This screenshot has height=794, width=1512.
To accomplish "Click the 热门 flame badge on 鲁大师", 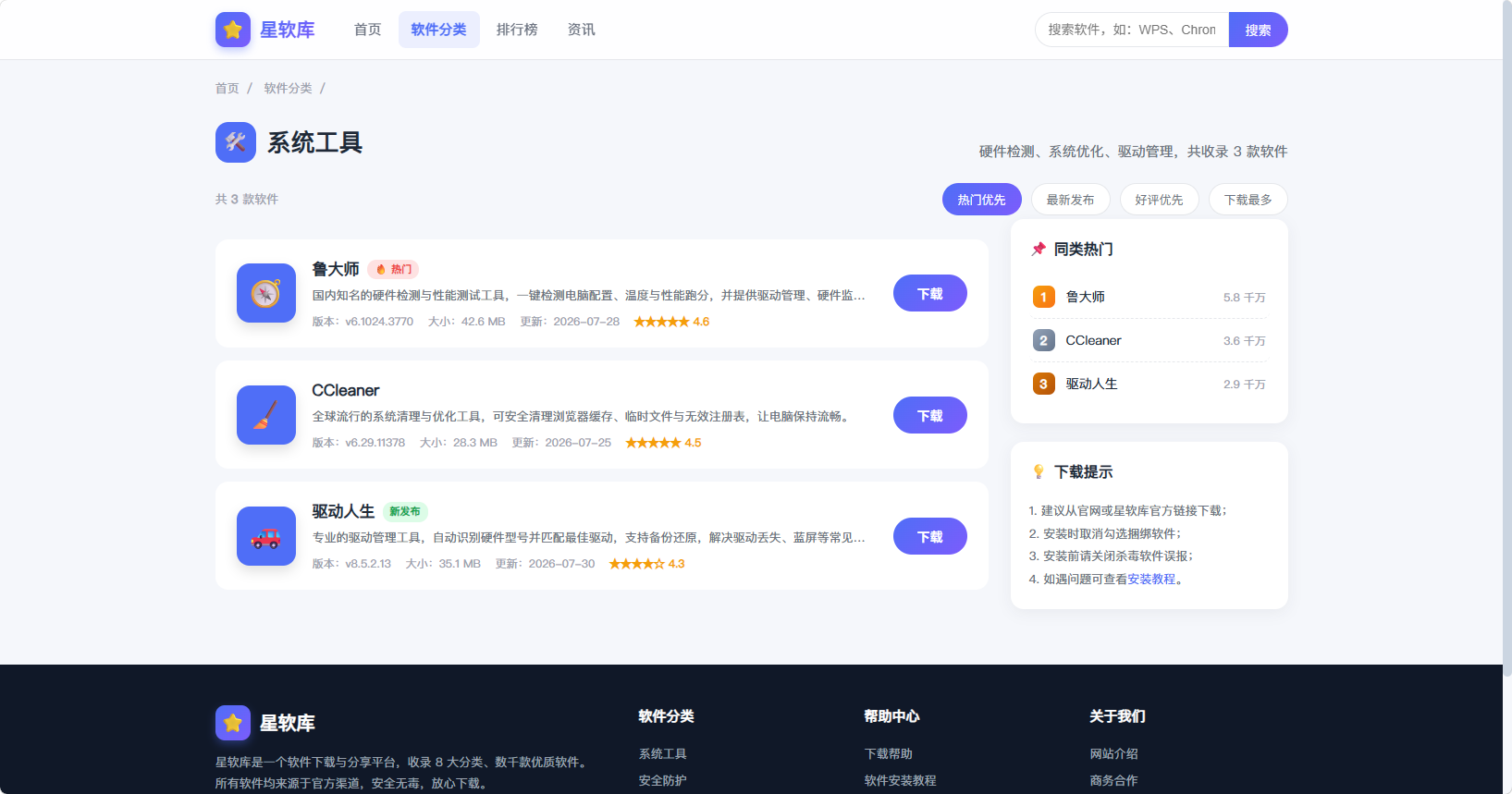I will pyautogui.click(x=393, y=269).
